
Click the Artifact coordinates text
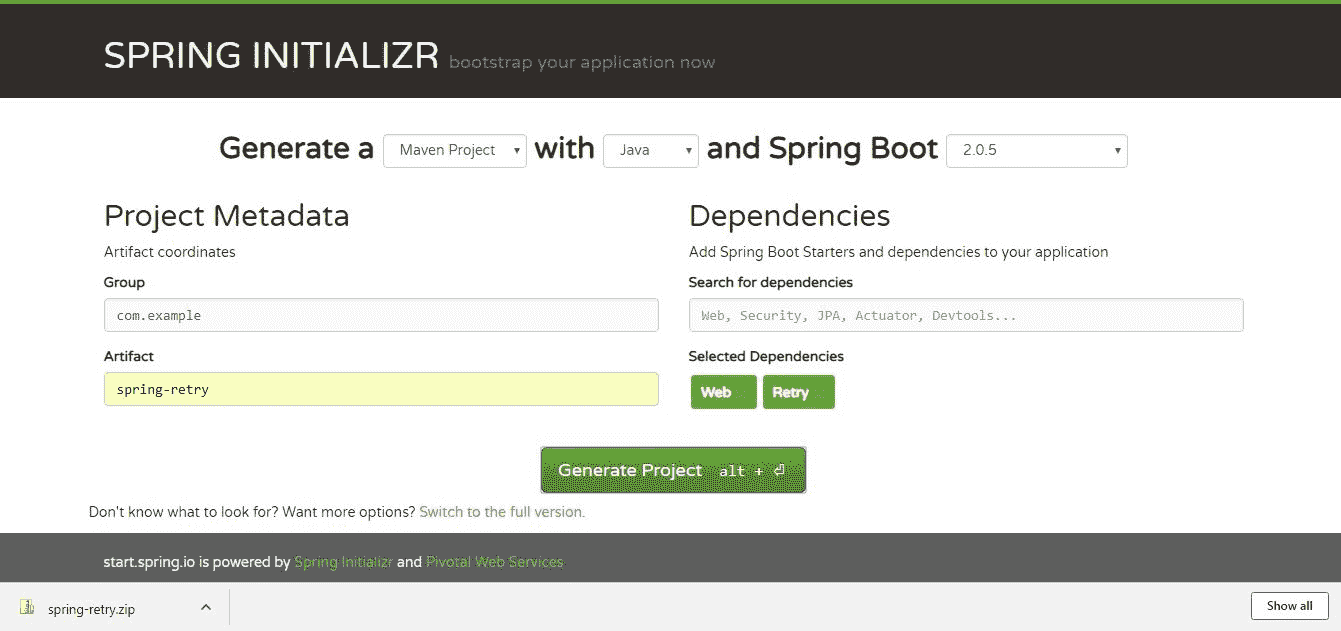[x=170, y=252]
